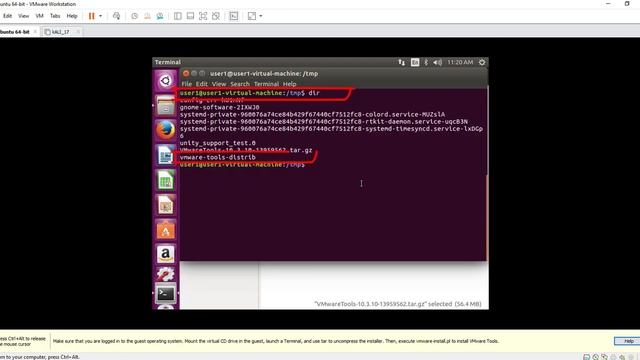
Task: Open Ubuntu Dash search from launcher
Action: click(165, 80)
